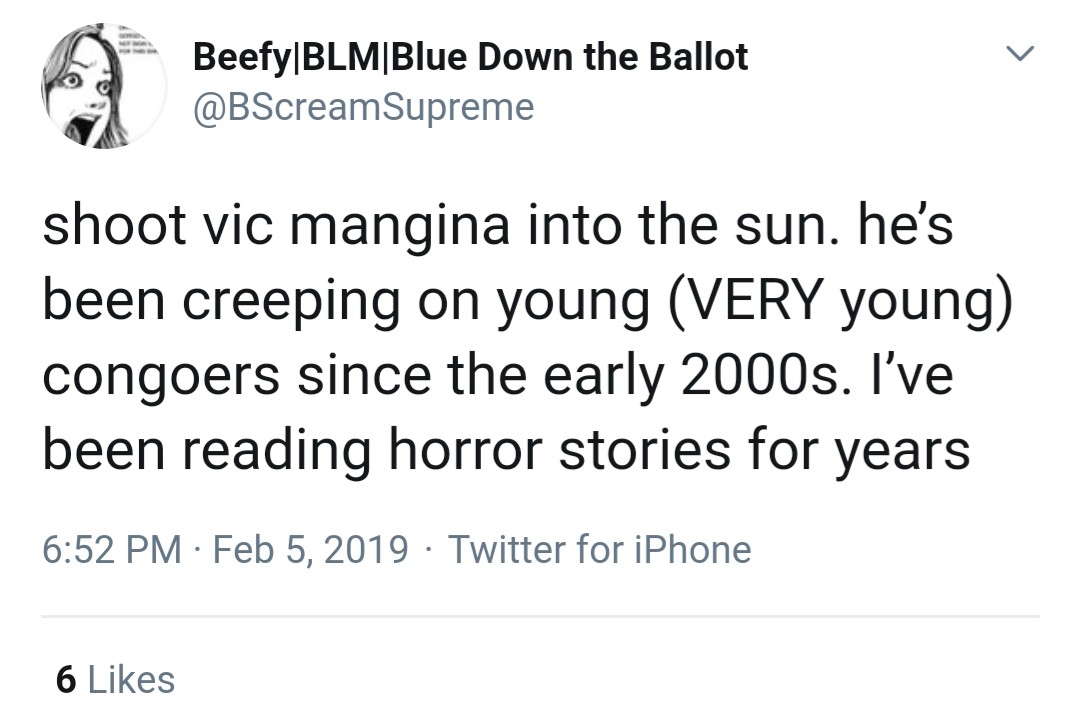Click the number 6 beside Likes
Viewport: 1080px width, 720px height.
tap(66, 679)
